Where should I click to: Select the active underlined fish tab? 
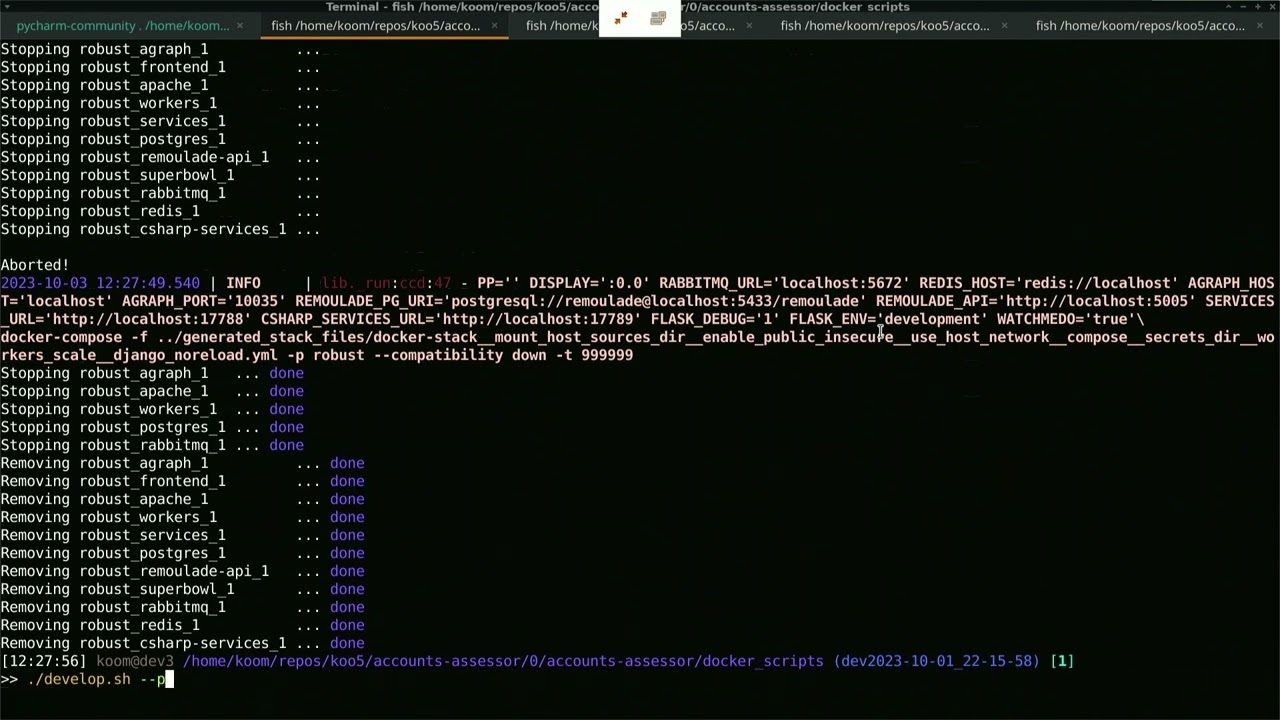[x=376, y=26]
